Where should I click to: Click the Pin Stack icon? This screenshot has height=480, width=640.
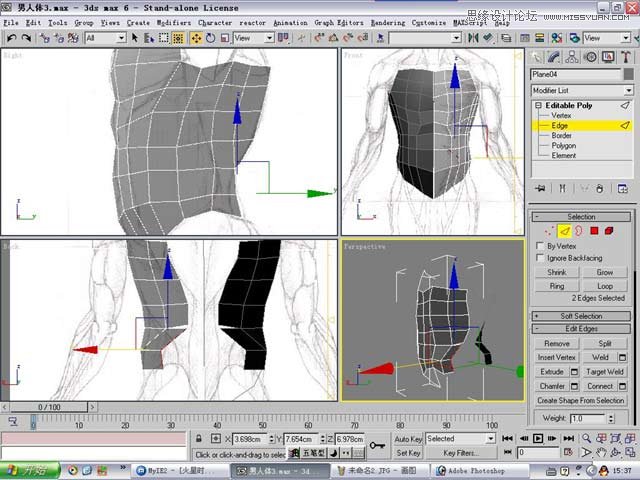coord(540,187)
